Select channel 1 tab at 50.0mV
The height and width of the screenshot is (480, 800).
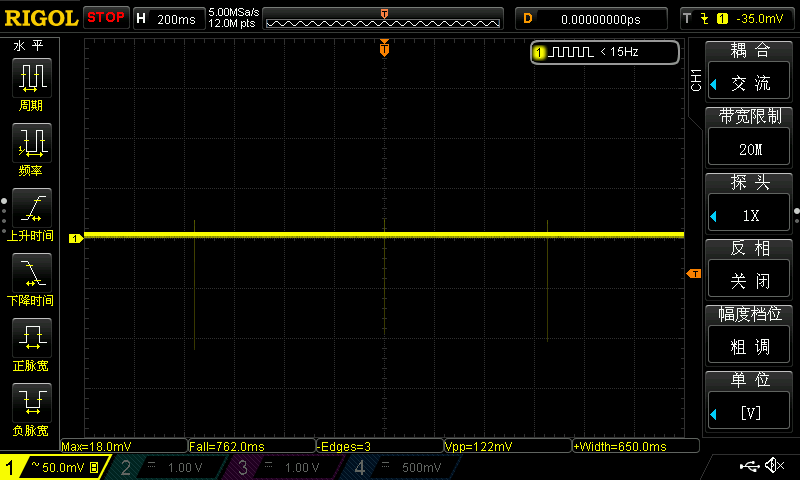click(x=54, y=467)
